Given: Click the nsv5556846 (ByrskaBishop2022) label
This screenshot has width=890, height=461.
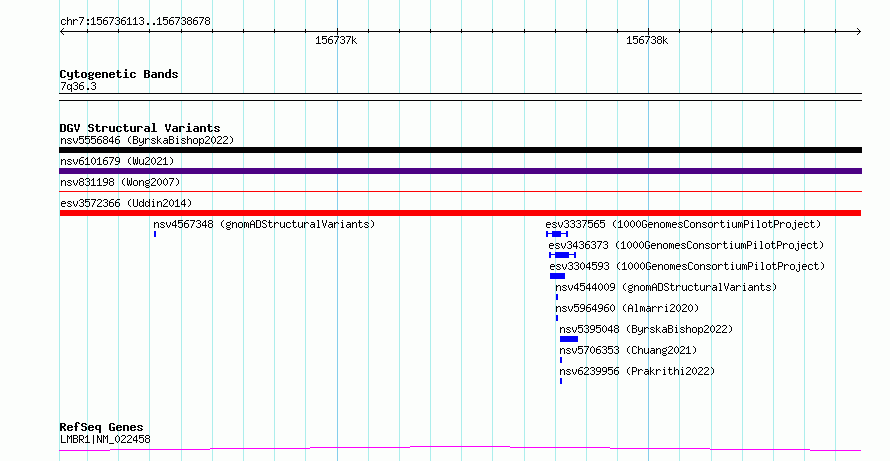Looking at the screenshot, I should [147, 140].
